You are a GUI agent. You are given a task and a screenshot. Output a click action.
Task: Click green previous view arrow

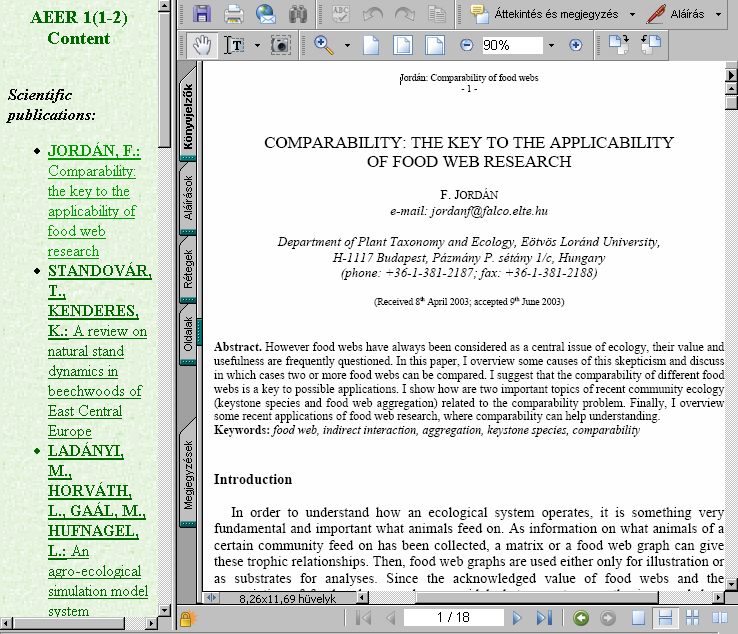tap(581, 618)
